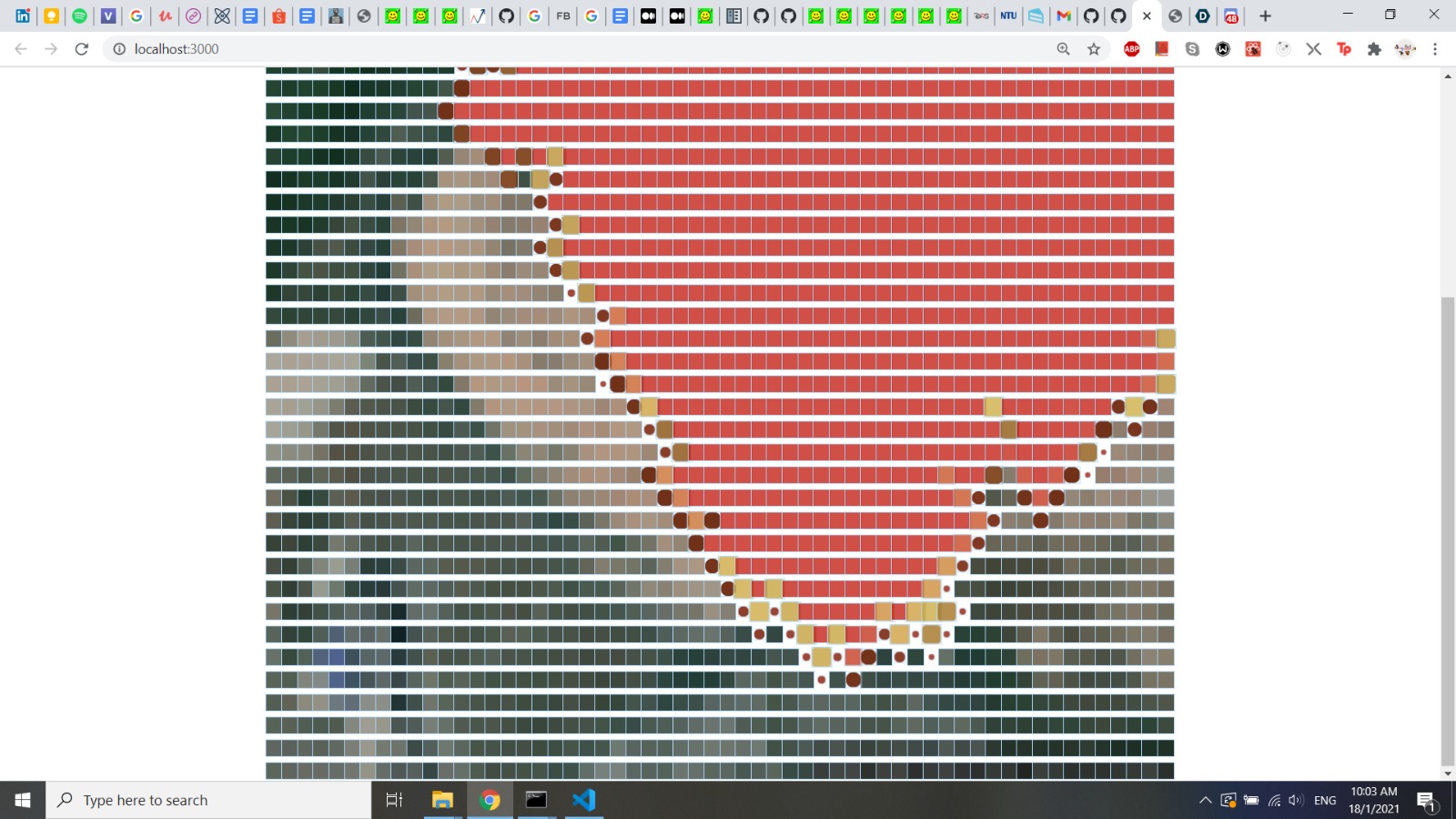Open the volume control
Image resolution: width=1456 pixels, height=819 pixels.
coord(1296,801)
